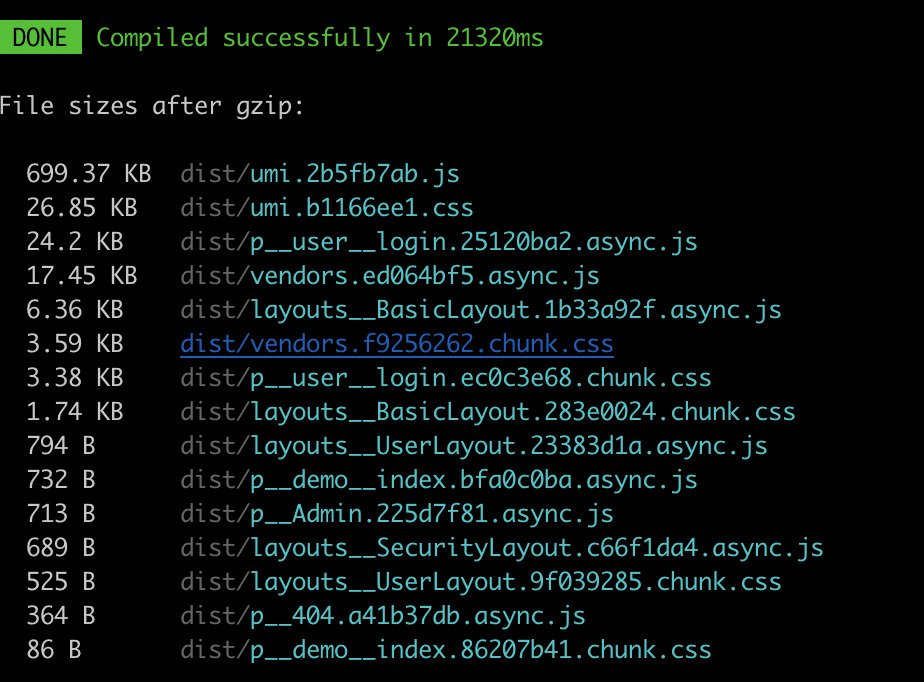Viewport: 924px width, 682px height.
Task: Open dist/umi.b1166ee1.css file path
Action: (327, 208)
